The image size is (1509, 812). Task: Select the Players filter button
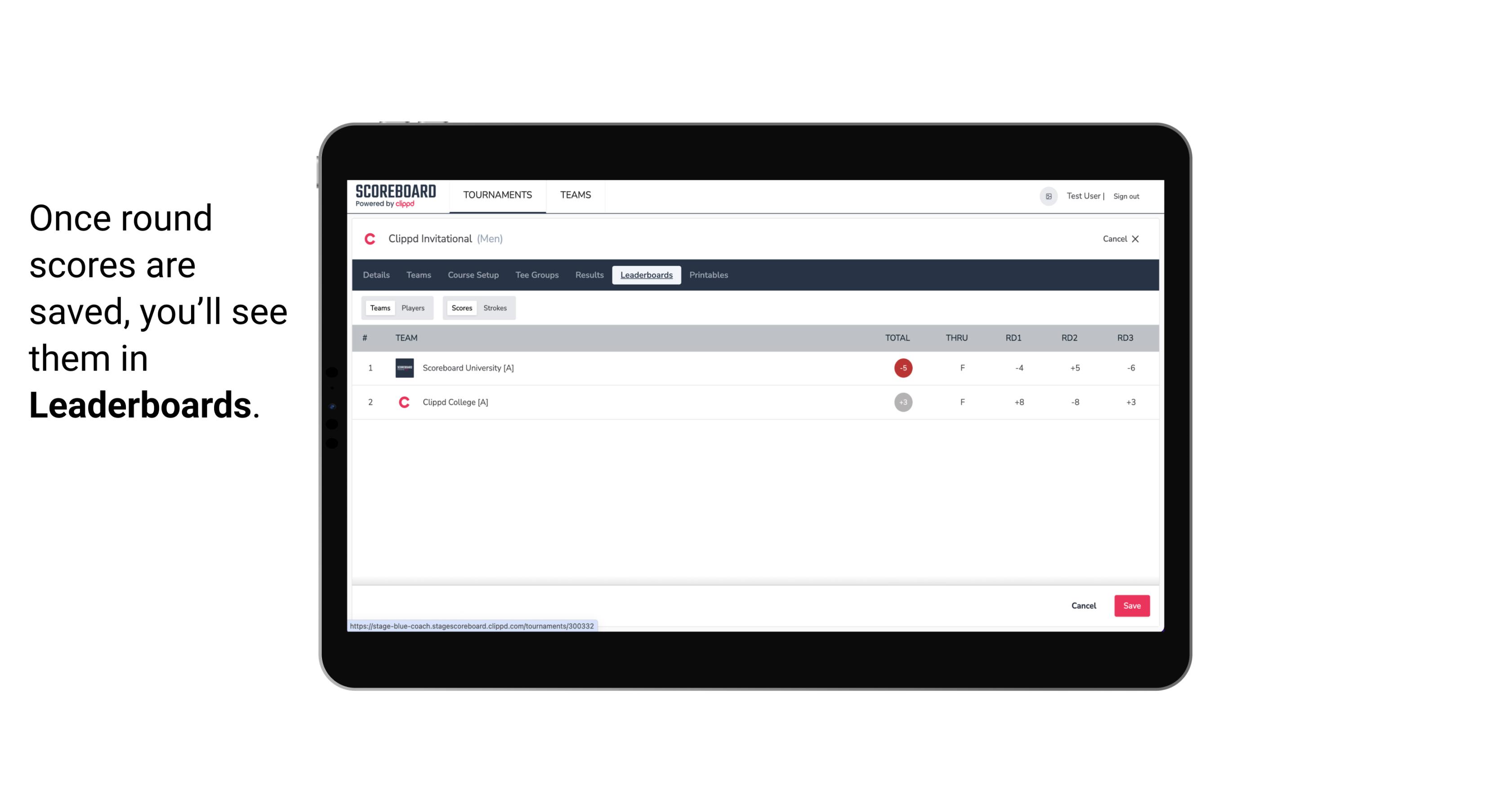[x=413, y=308]
